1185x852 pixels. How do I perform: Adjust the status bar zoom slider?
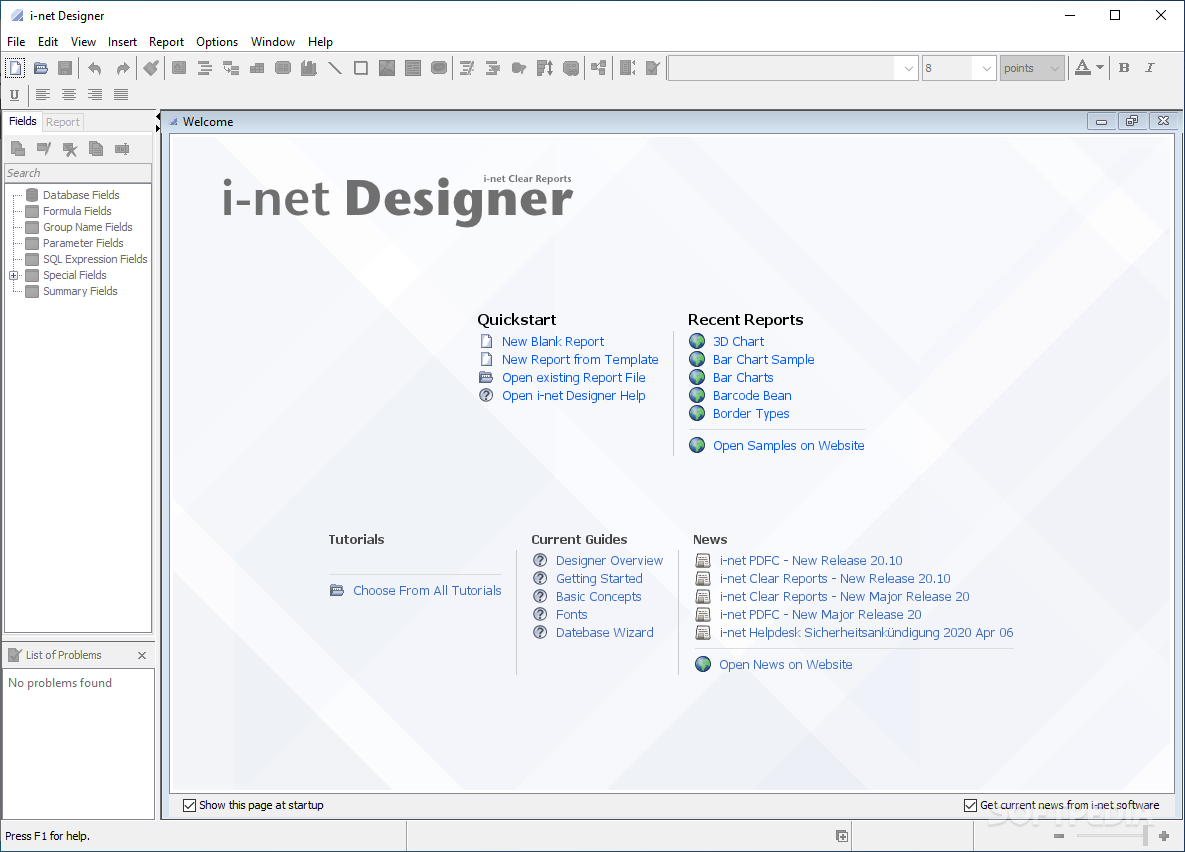(x=1146, y=836)
